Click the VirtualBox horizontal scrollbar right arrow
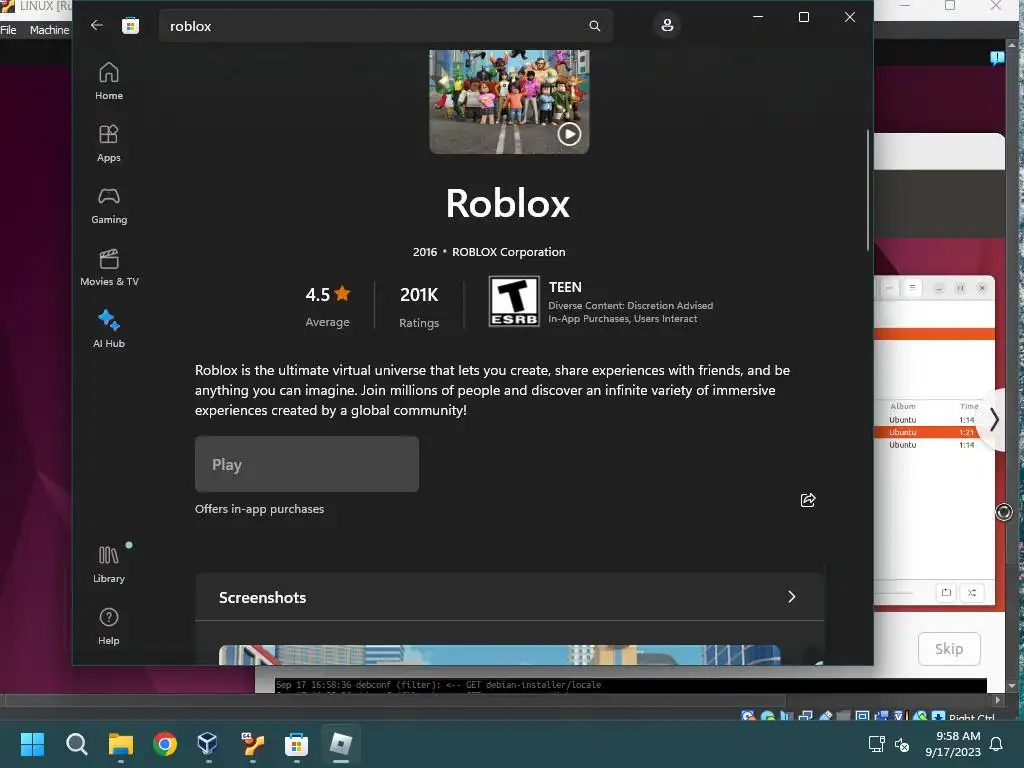Viewport: 1024px width, 768px height. click(x=997, y=700)
